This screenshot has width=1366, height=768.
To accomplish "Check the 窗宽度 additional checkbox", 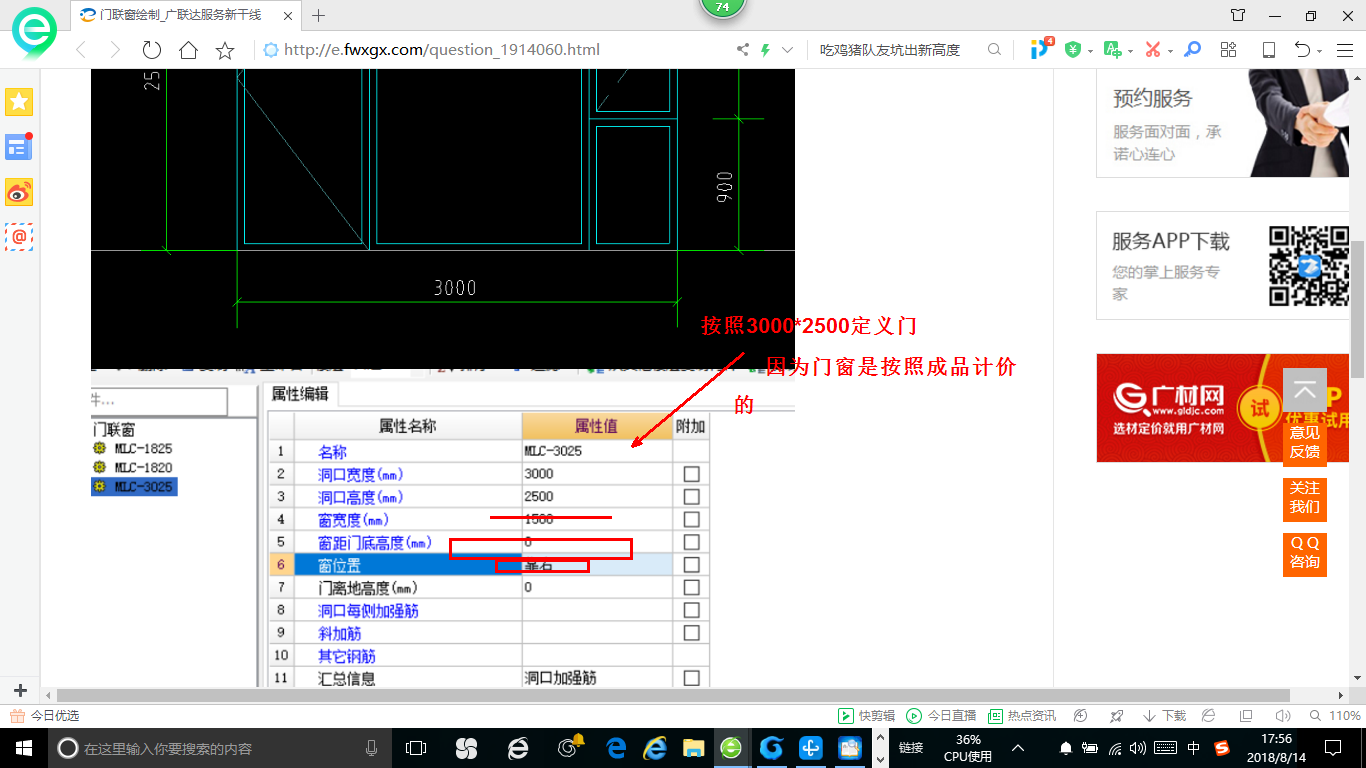I will pos(691,520).
